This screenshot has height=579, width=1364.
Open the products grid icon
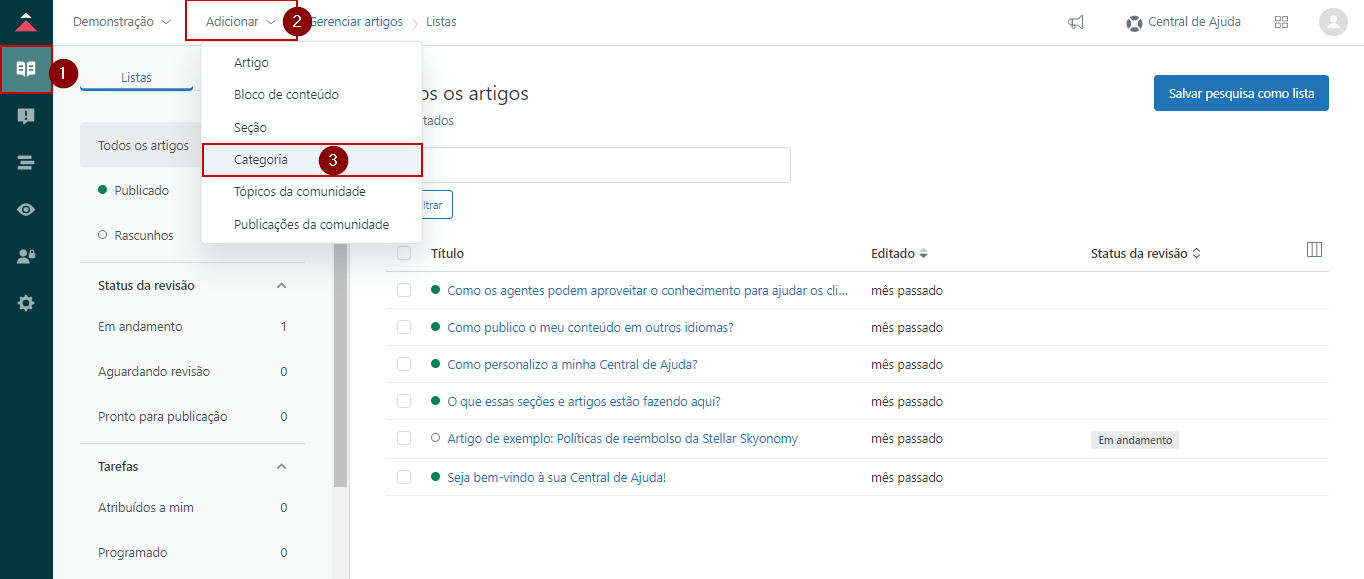point(1281,22)
